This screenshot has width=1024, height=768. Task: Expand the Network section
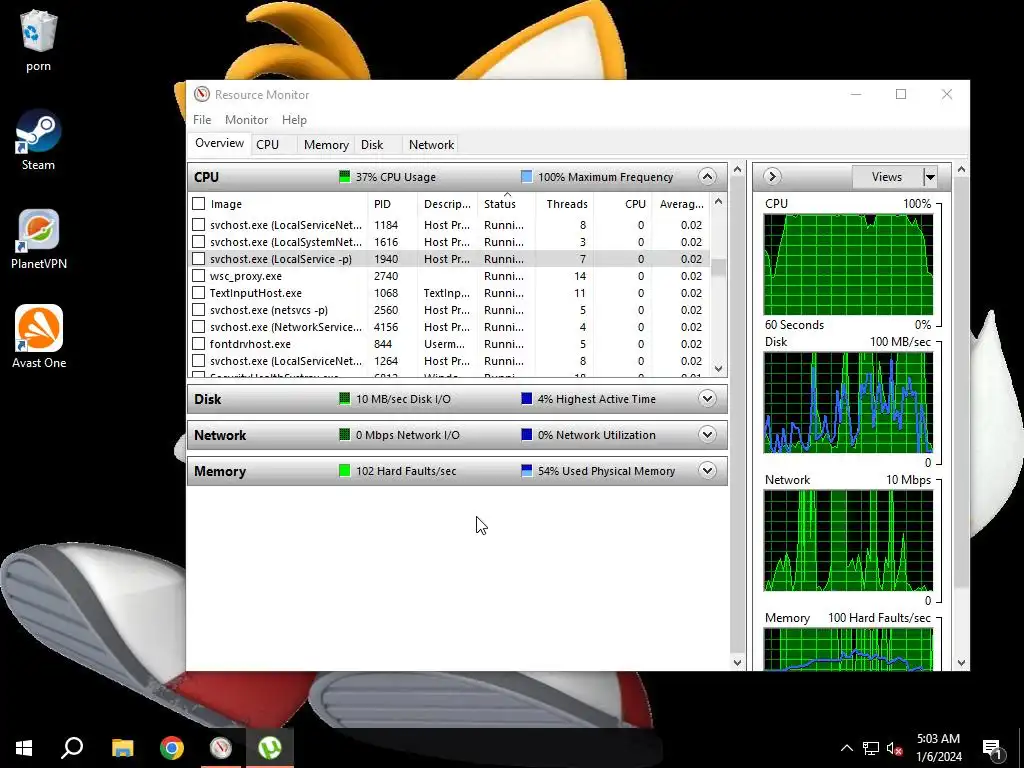(707, 435)
